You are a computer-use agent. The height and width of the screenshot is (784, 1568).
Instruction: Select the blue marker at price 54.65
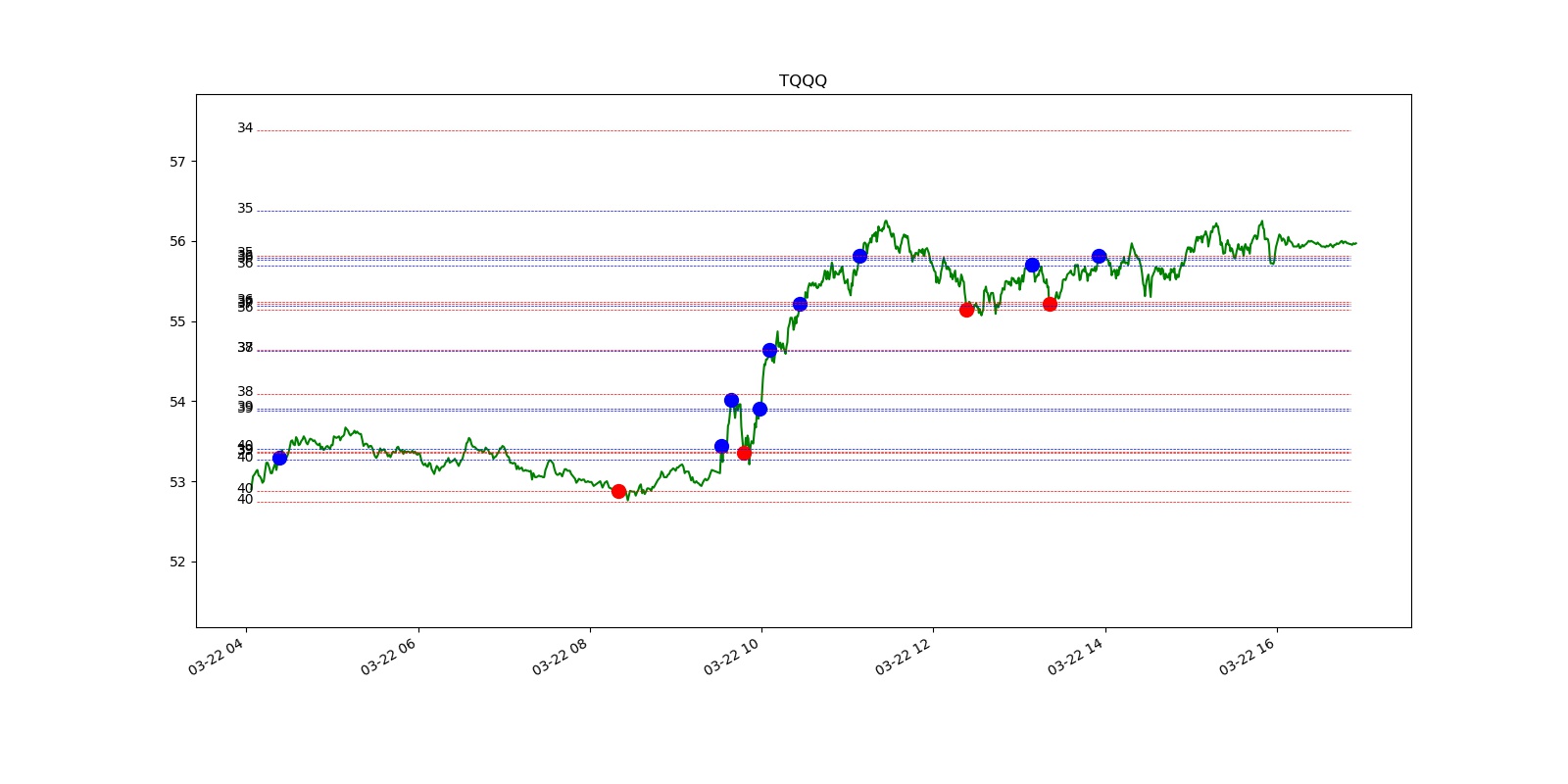click(x=769, y=350)
